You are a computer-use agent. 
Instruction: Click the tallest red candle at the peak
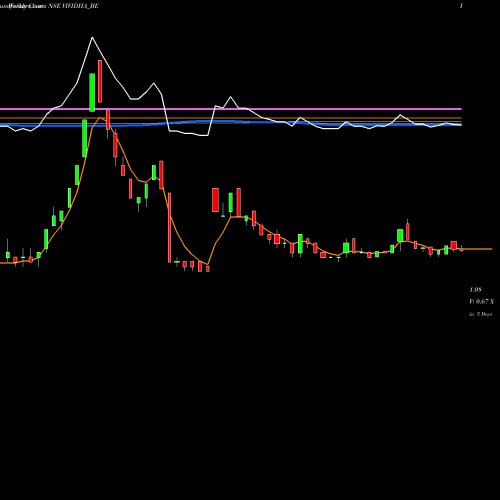(x=100, y=81)
